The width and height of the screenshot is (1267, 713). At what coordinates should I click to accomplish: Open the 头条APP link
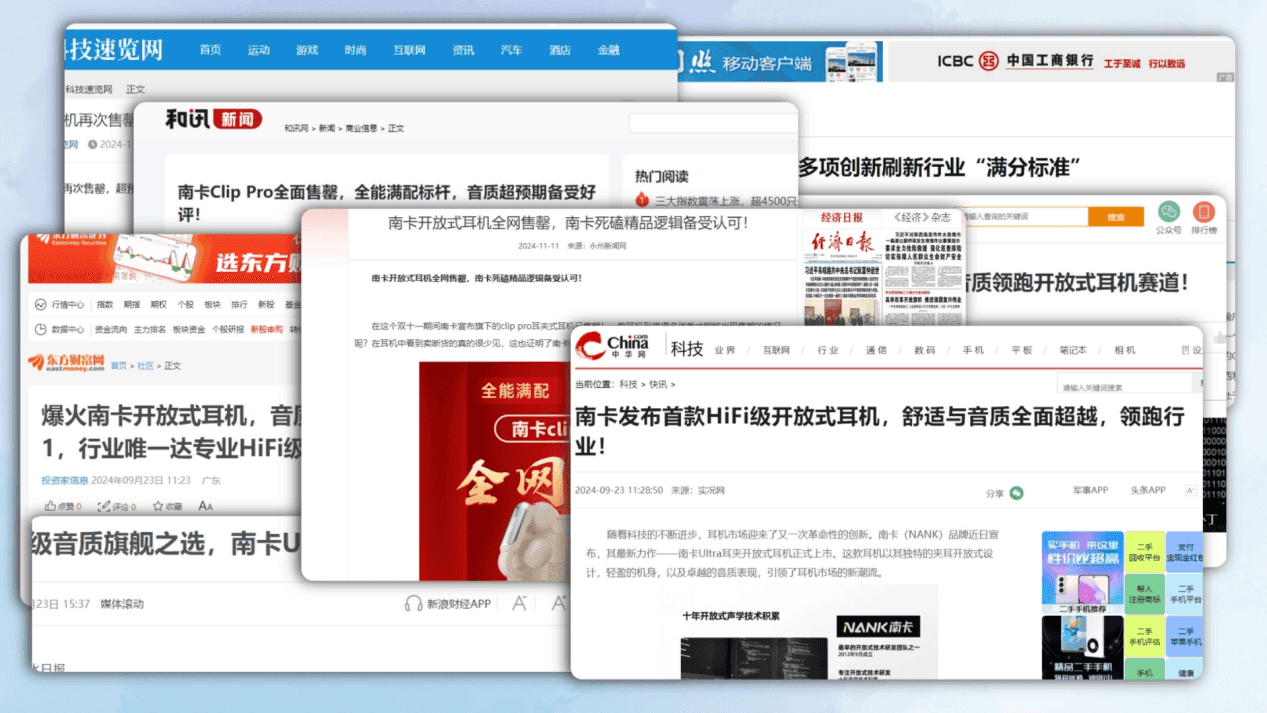(x=1148, y=490)
